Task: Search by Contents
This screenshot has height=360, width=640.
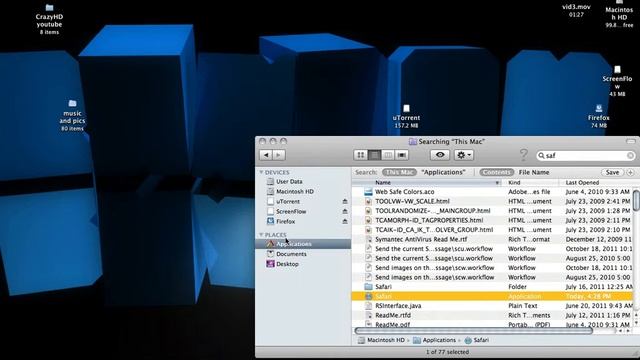Action: [496, 172]
